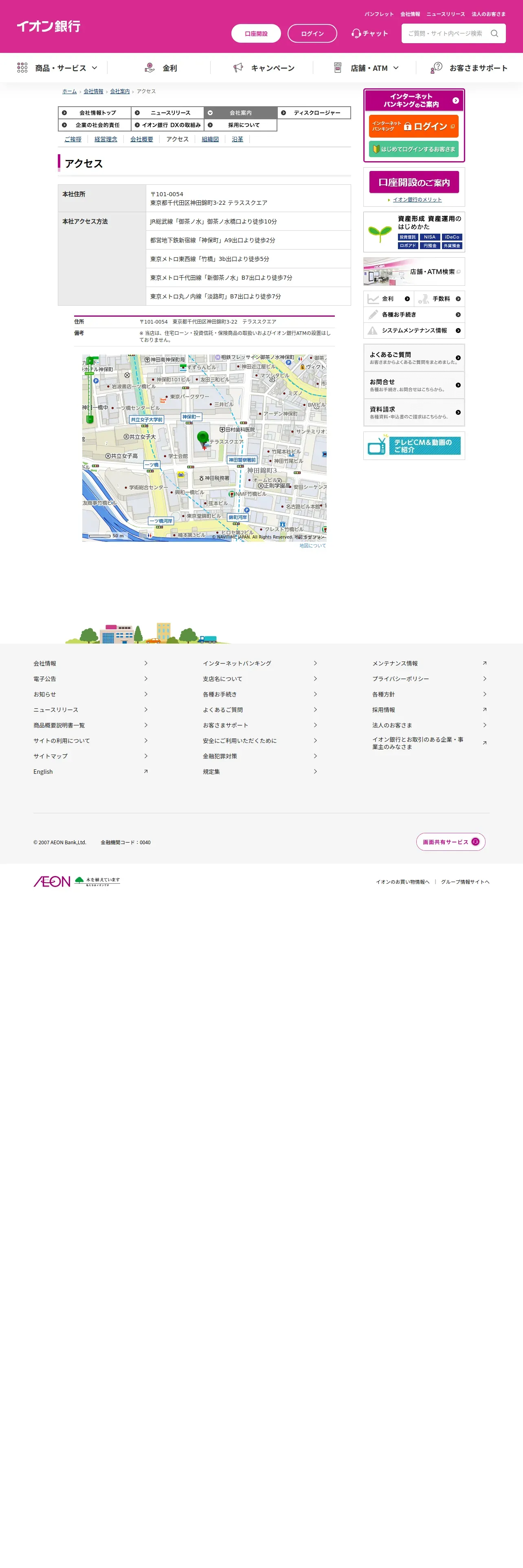Click the icon on 画面共有サービス button
The image size is (523, 1568).
pos(475,842)
